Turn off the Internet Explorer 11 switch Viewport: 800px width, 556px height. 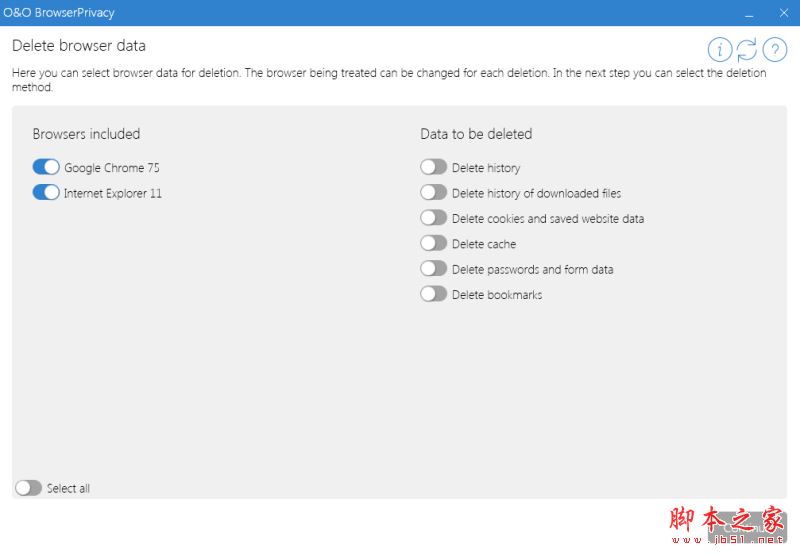[x=46, y=193]
